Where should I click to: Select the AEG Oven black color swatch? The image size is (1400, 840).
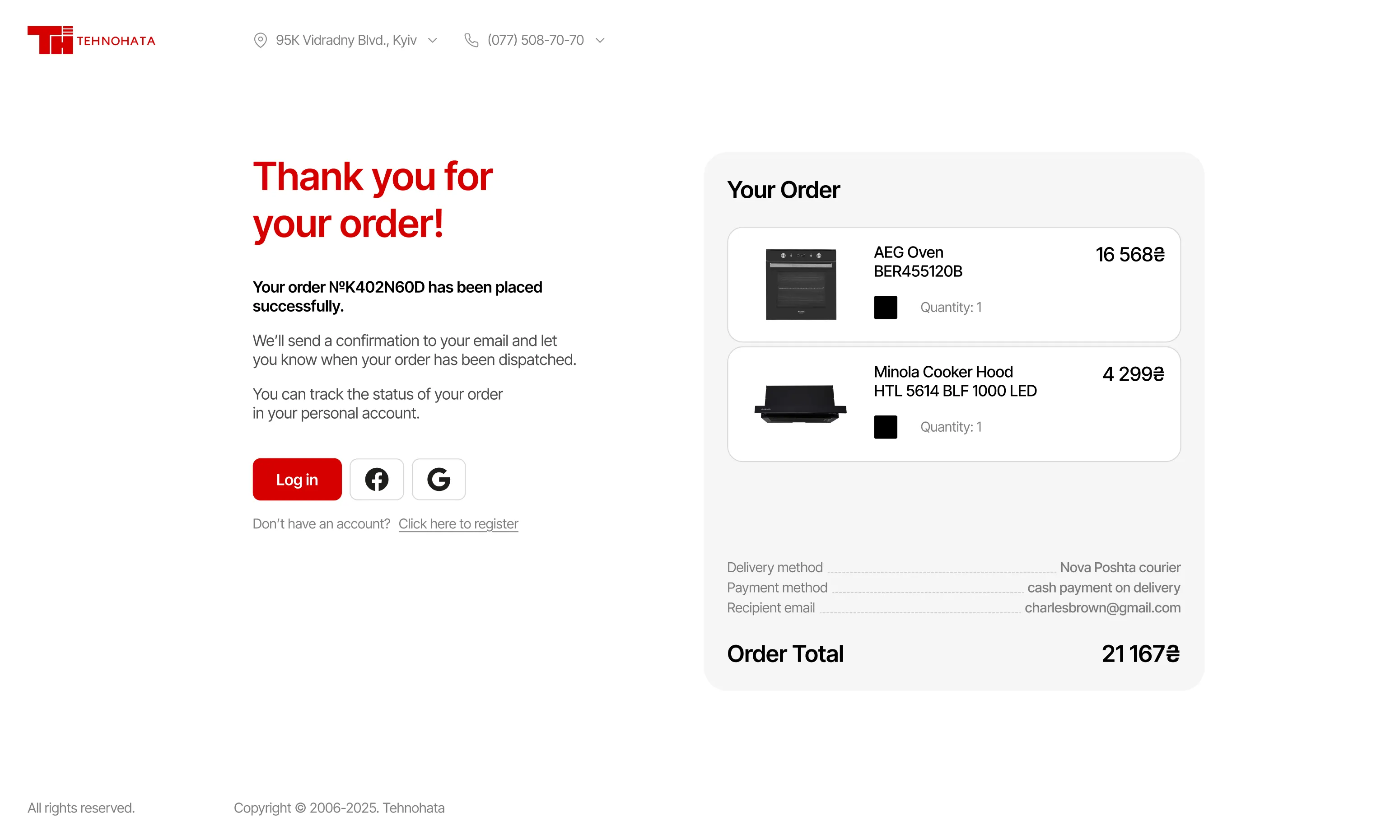pyautogui.click(x=885, y=308)
